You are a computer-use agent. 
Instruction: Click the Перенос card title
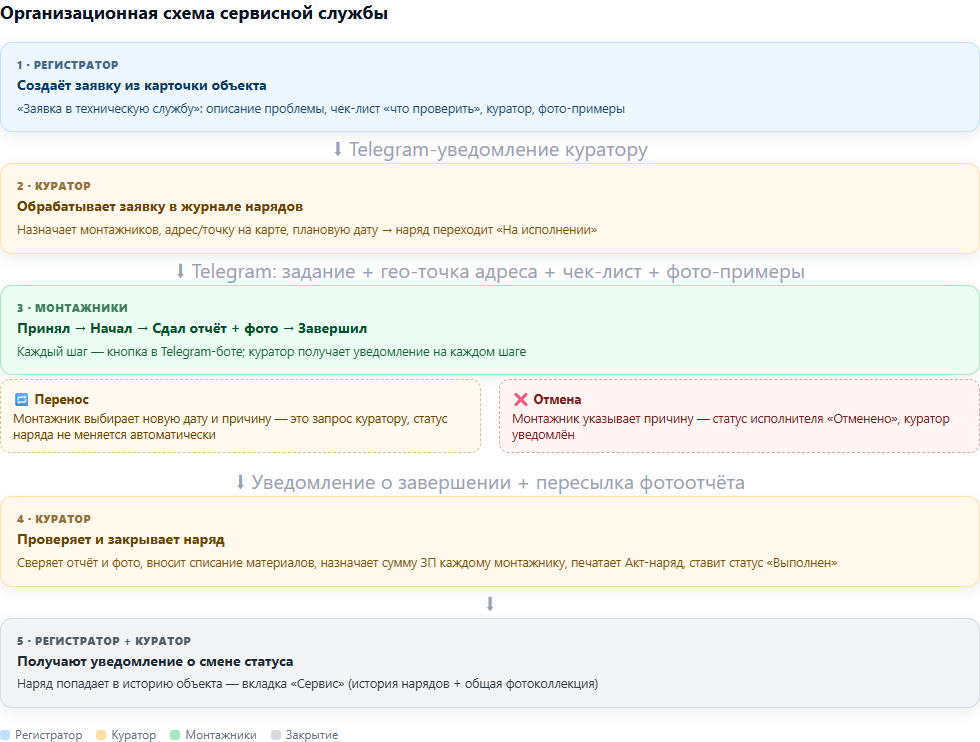click(61, 399)
